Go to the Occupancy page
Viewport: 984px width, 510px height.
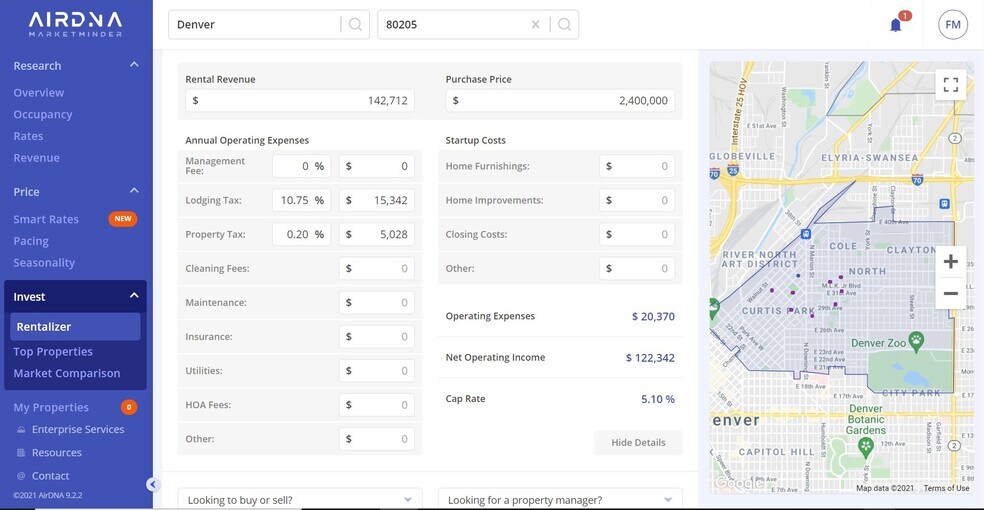tap(43, 115)
